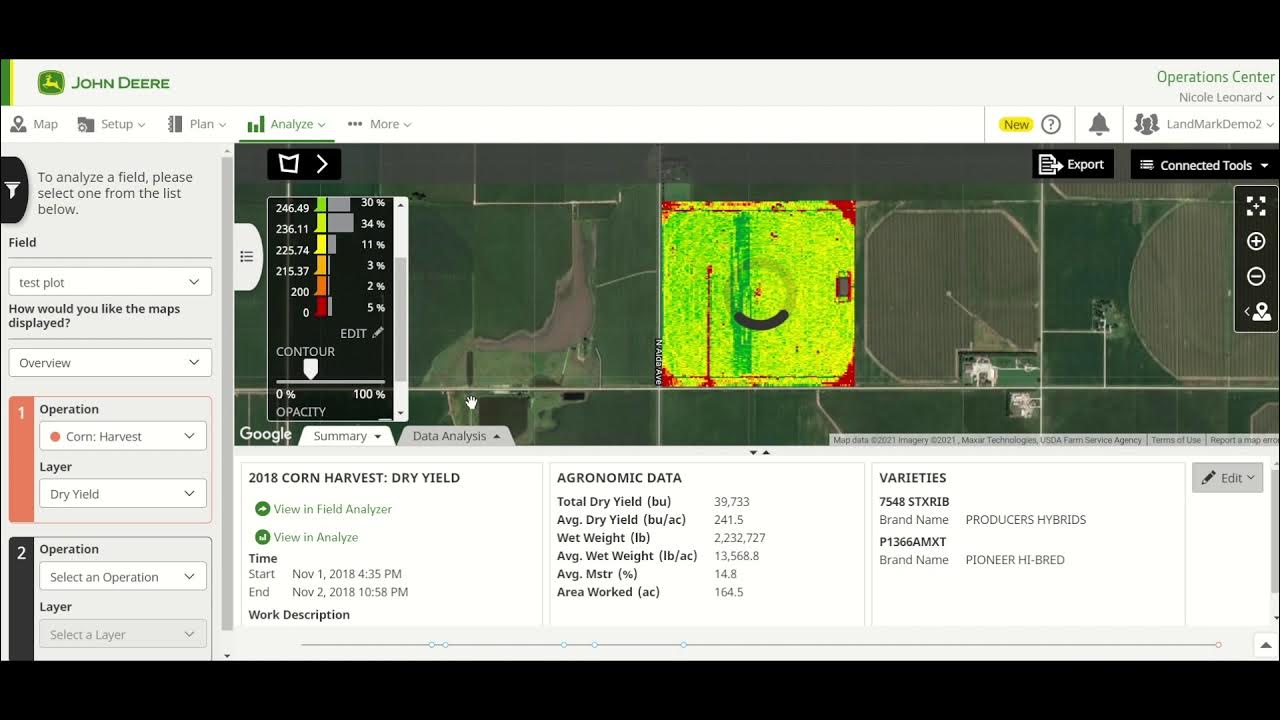Click the yellow New badge
The image size is (1280, 720).
(1016, 125)
